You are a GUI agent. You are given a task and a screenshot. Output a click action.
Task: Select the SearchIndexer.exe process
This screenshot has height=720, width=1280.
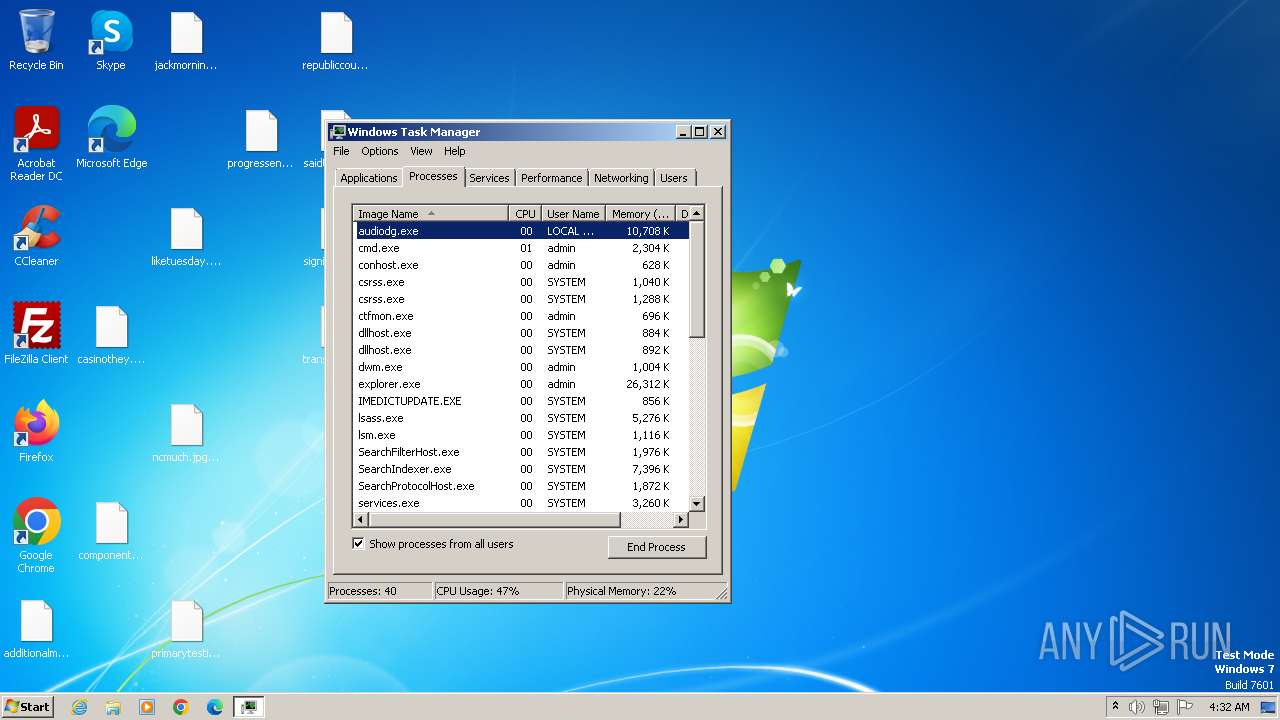[x=521, y=469]
